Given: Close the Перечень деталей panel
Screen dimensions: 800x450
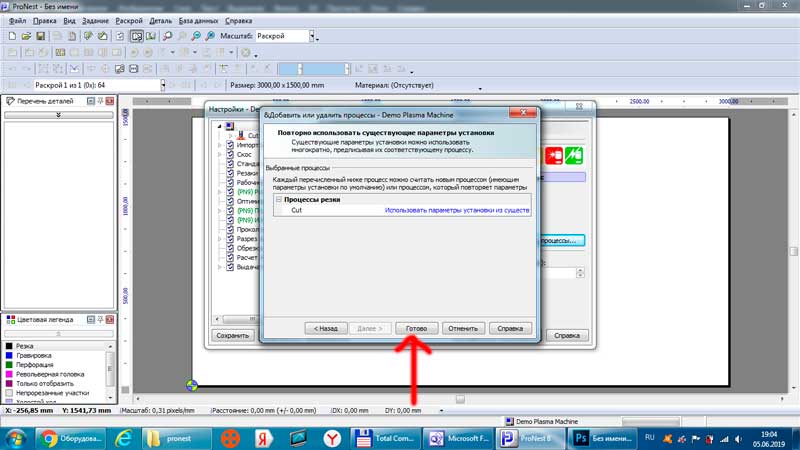Looking at the screenshot, I should [110, 101].
